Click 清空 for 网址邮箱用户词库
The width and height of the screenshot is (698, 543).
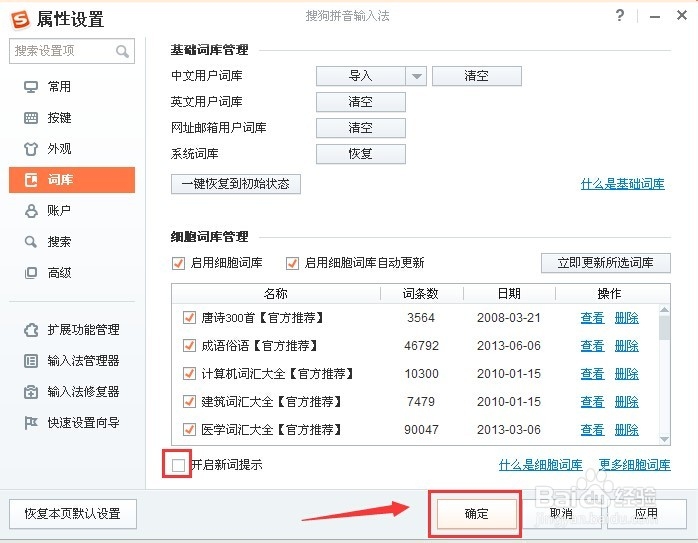pos(361,128)
